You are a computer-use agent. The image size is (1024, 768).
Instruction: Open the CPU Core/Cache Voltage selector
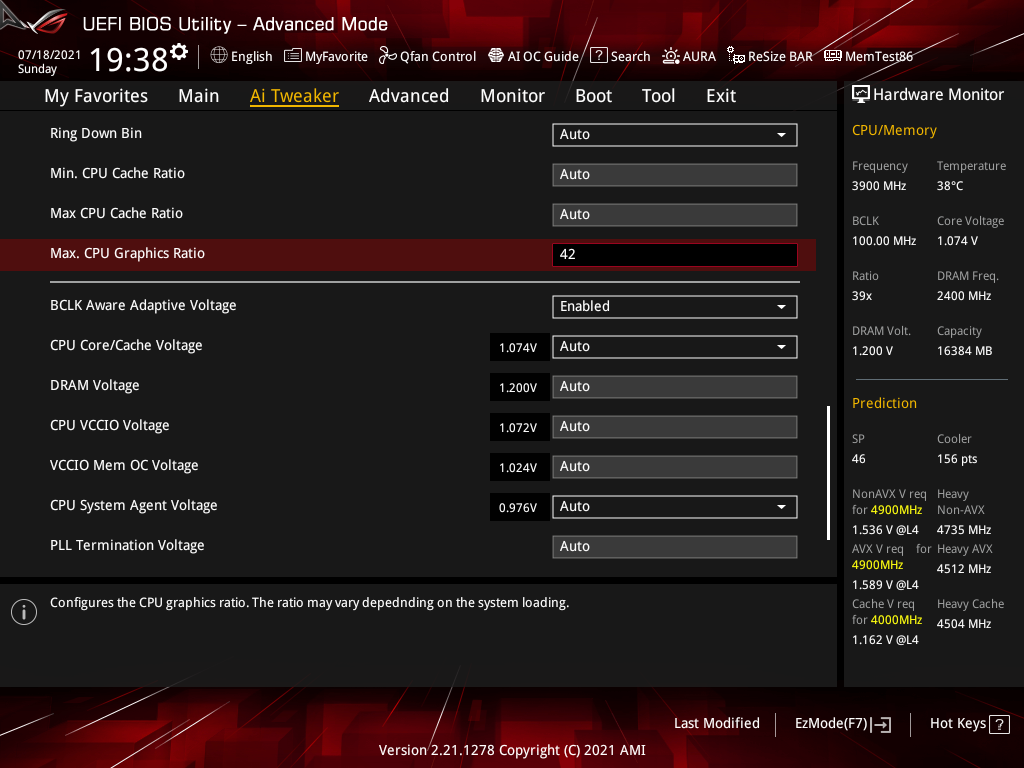pos(674,346)
